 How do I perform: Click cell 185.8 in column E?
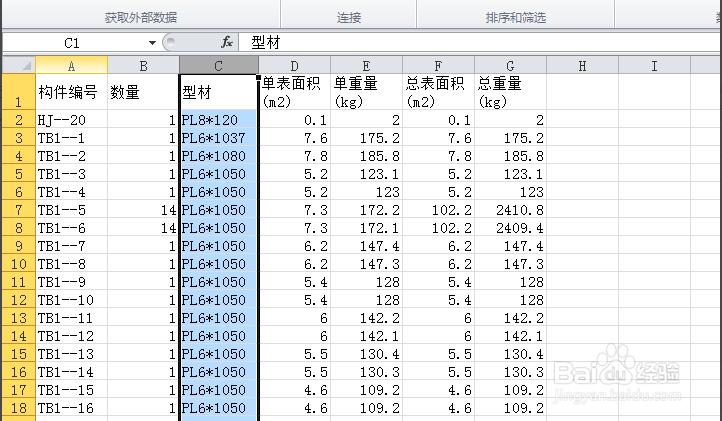click(x=367, y=156)
